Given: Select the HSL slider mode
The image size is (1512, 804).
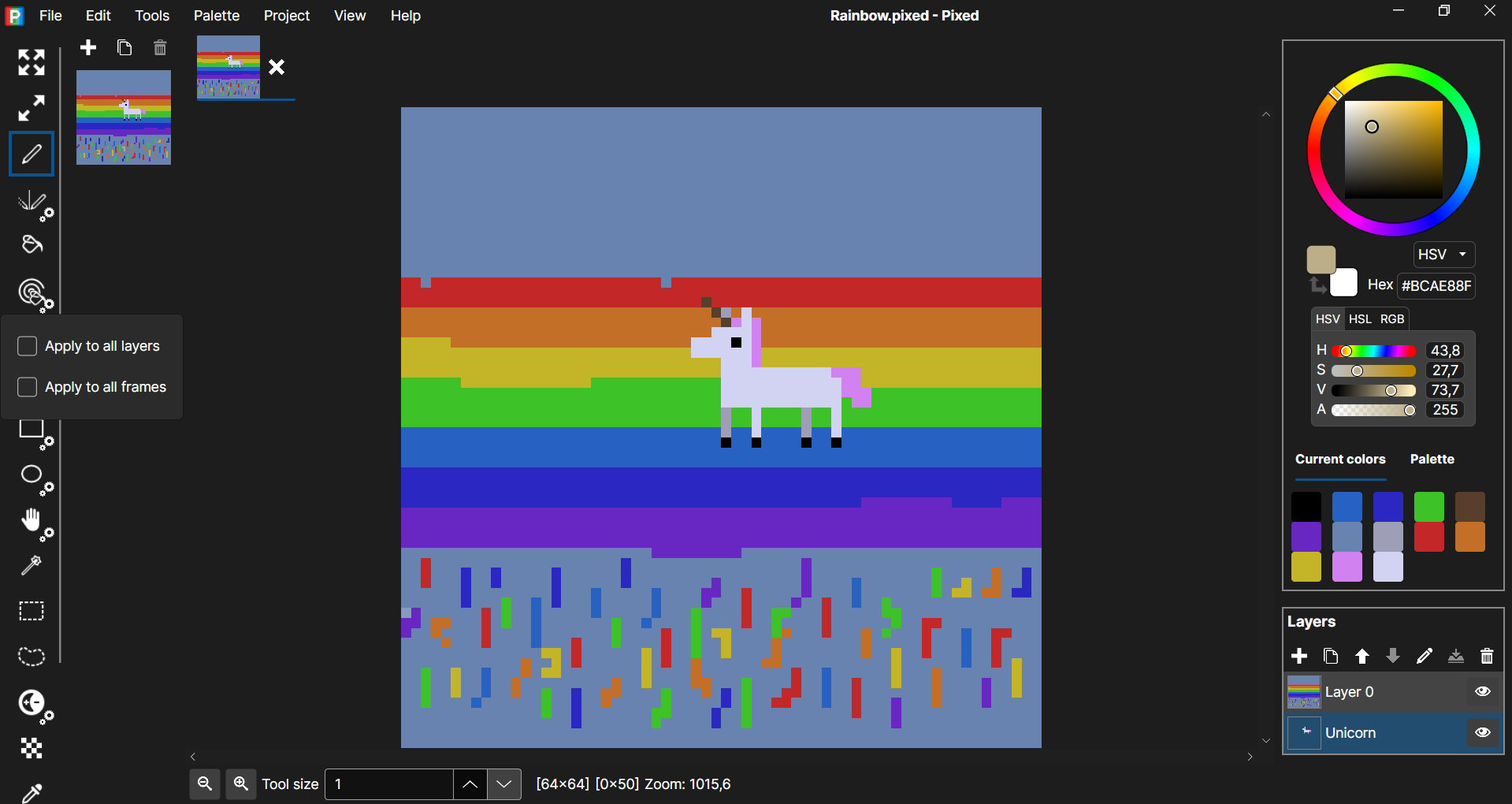Looking at the screenshot, I should pyautogui.click(x=1360, y=319).
